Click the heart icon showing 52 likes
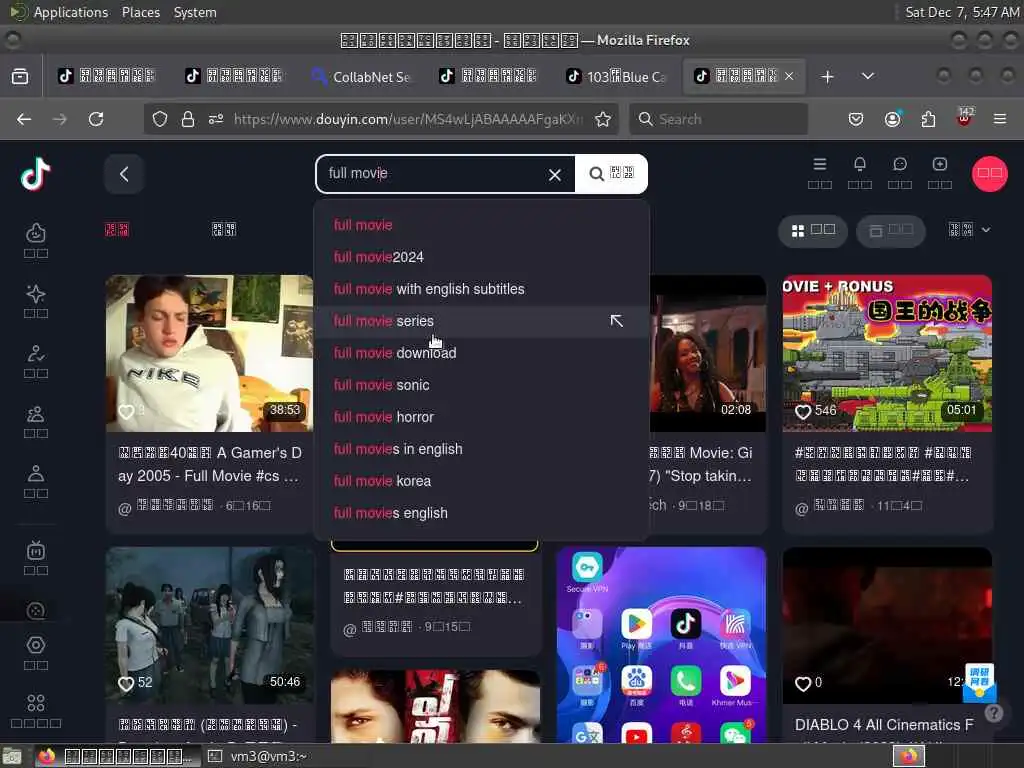 coord(126,683)
